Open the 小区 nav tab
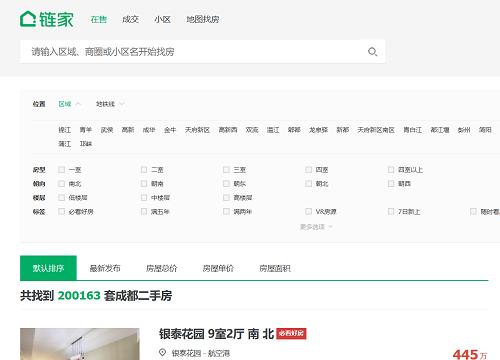The width and height of the screenshot is (500, 360). click(x=162, y=19)
